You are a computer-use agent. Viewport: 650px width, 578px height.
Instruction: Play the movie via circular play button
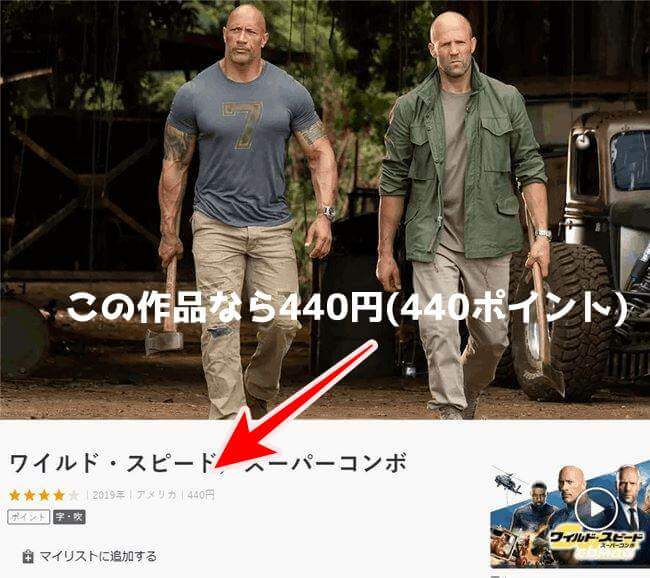tap(596, 509)
